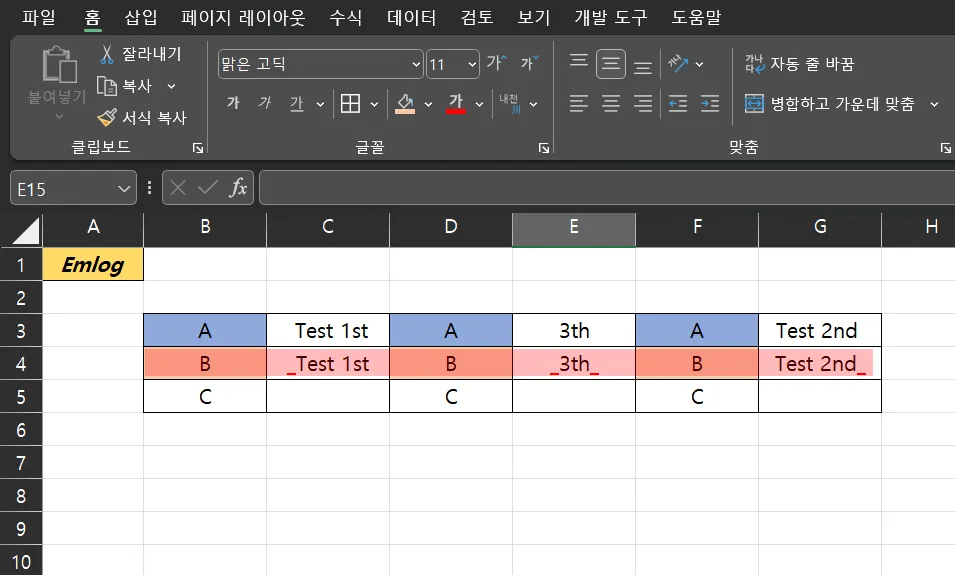Click the borders grid icon
The height and width of the screenshot is (575, 955).
(350, 104)
